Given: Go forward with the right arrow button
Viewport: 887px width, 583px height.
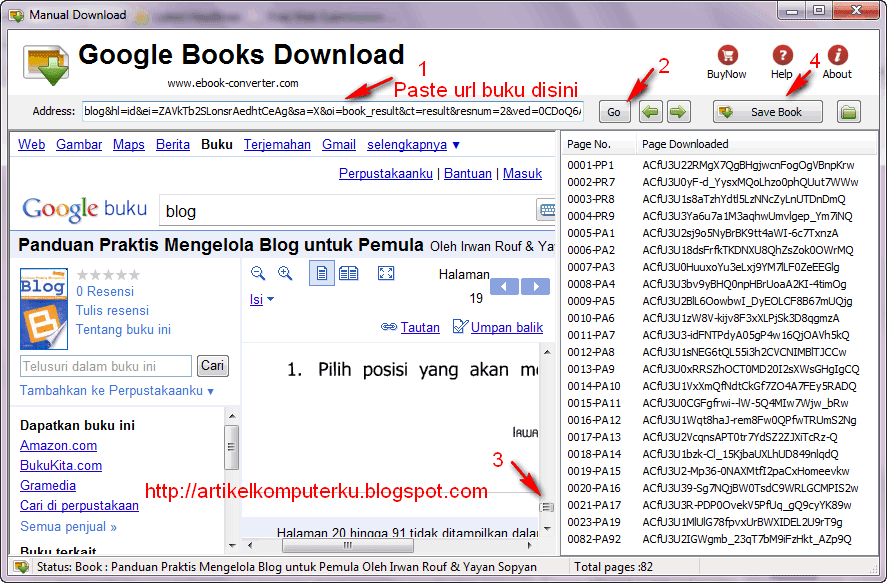Looking at the screenshot, I should click(x=678, y=111).
